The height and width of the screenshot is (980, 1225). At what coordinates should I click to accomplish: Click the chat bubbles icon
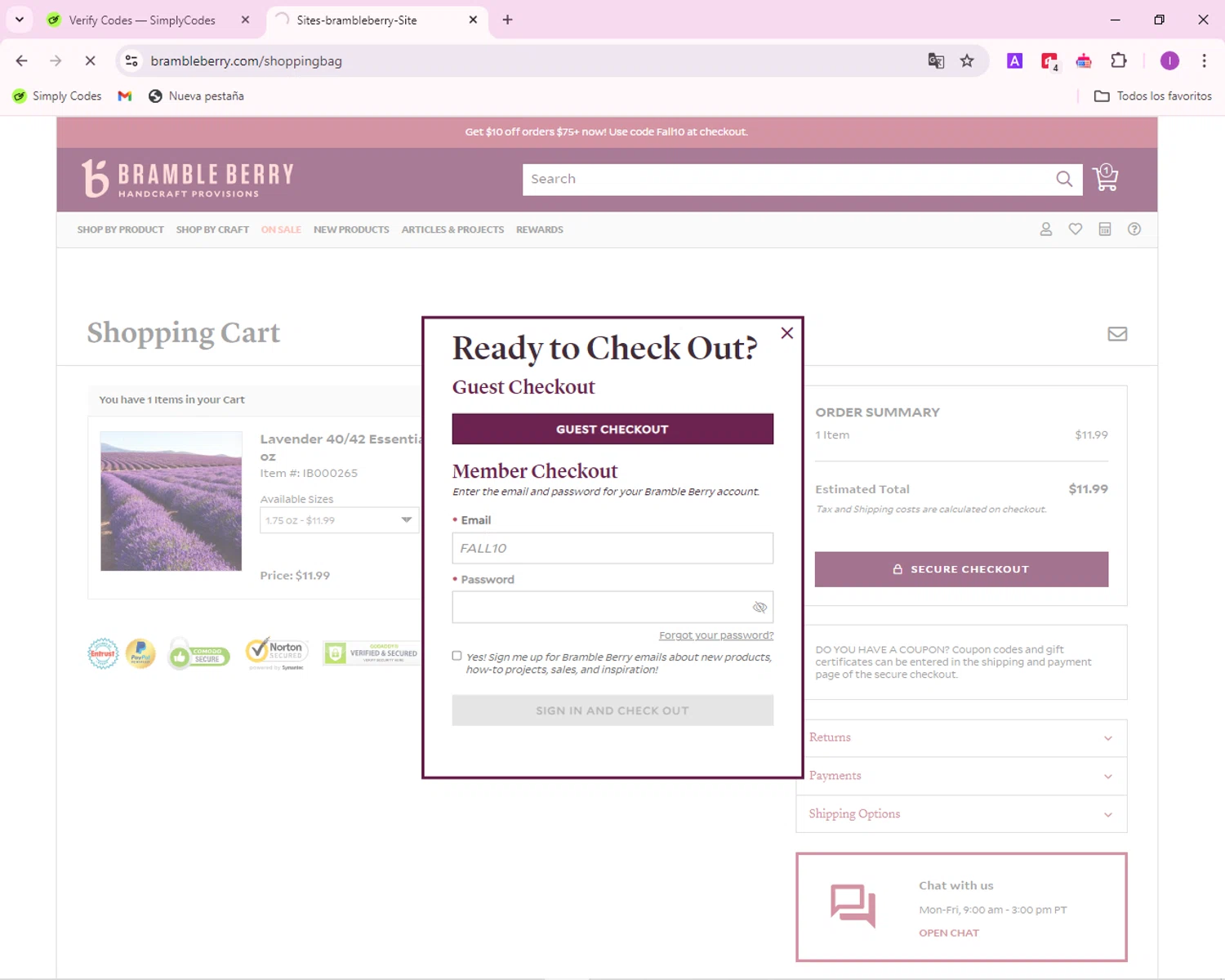click(x=853, y=906)
